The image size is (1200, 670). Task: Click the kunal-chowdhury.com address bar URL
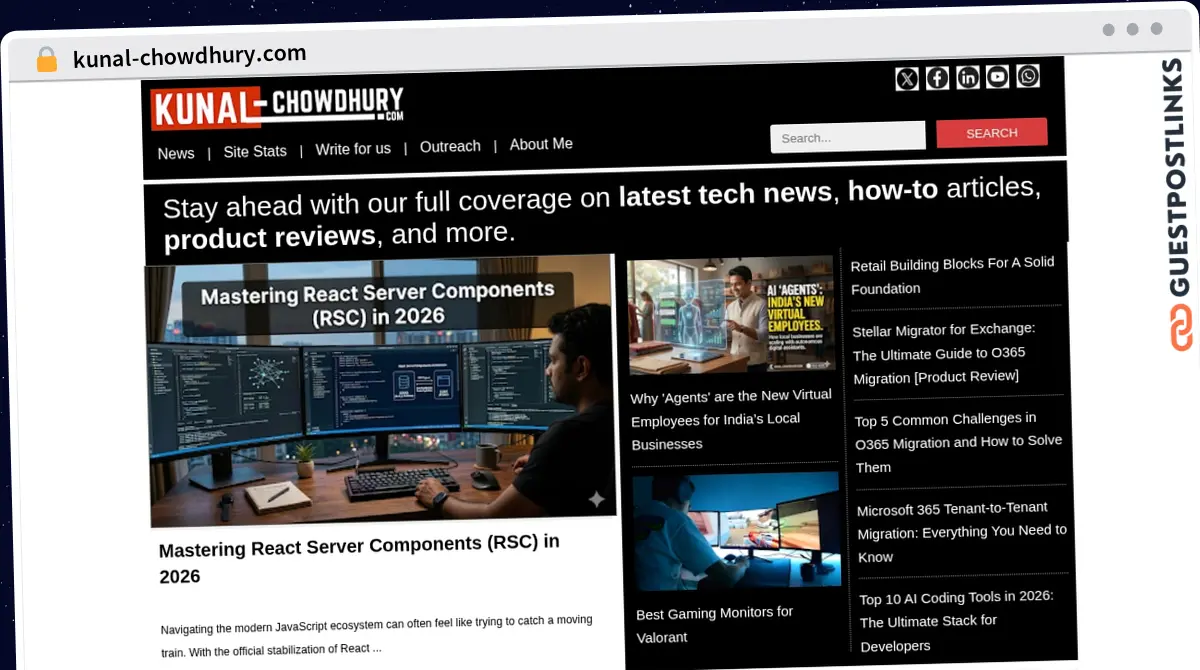(x=189, y=56)
